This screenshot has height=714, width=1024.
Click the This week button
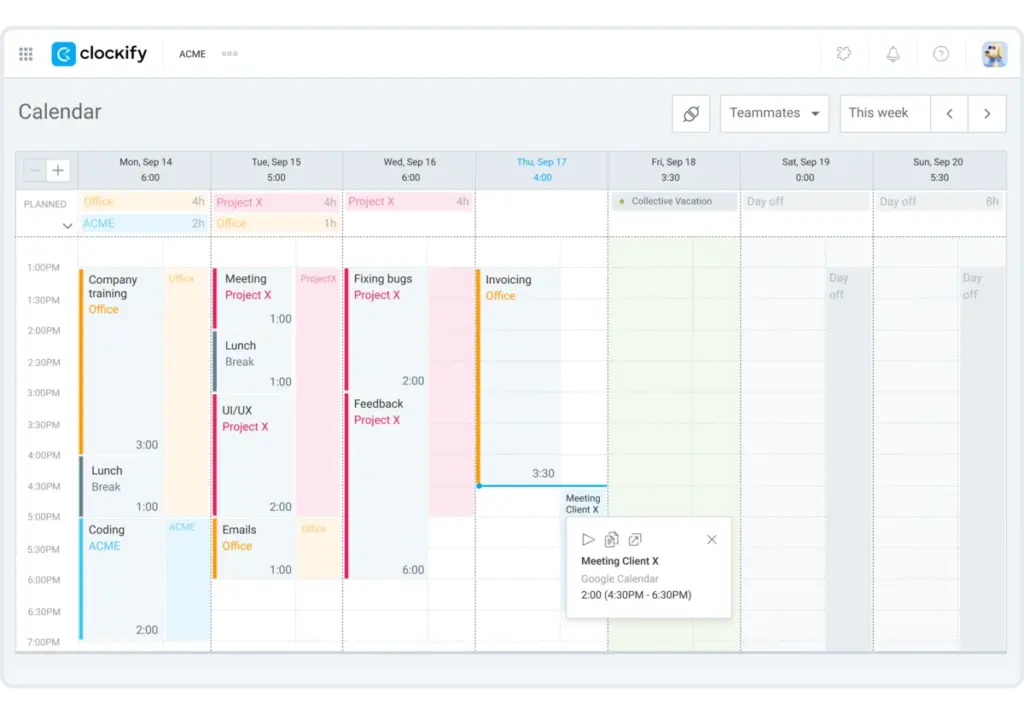click(879, 113)
